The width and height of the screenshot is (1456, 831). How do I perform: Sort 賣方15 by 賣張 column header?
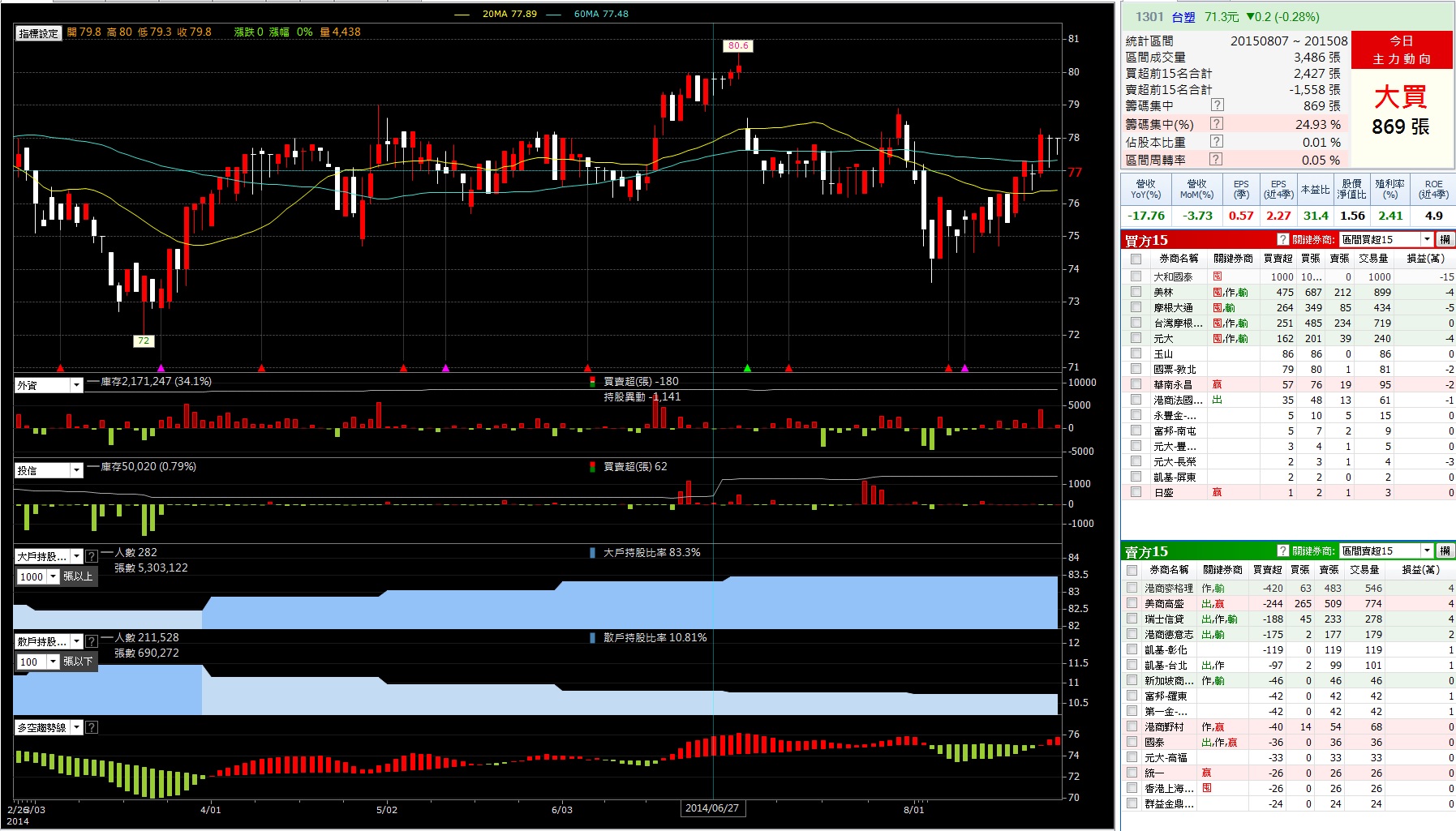point(1329,570)
